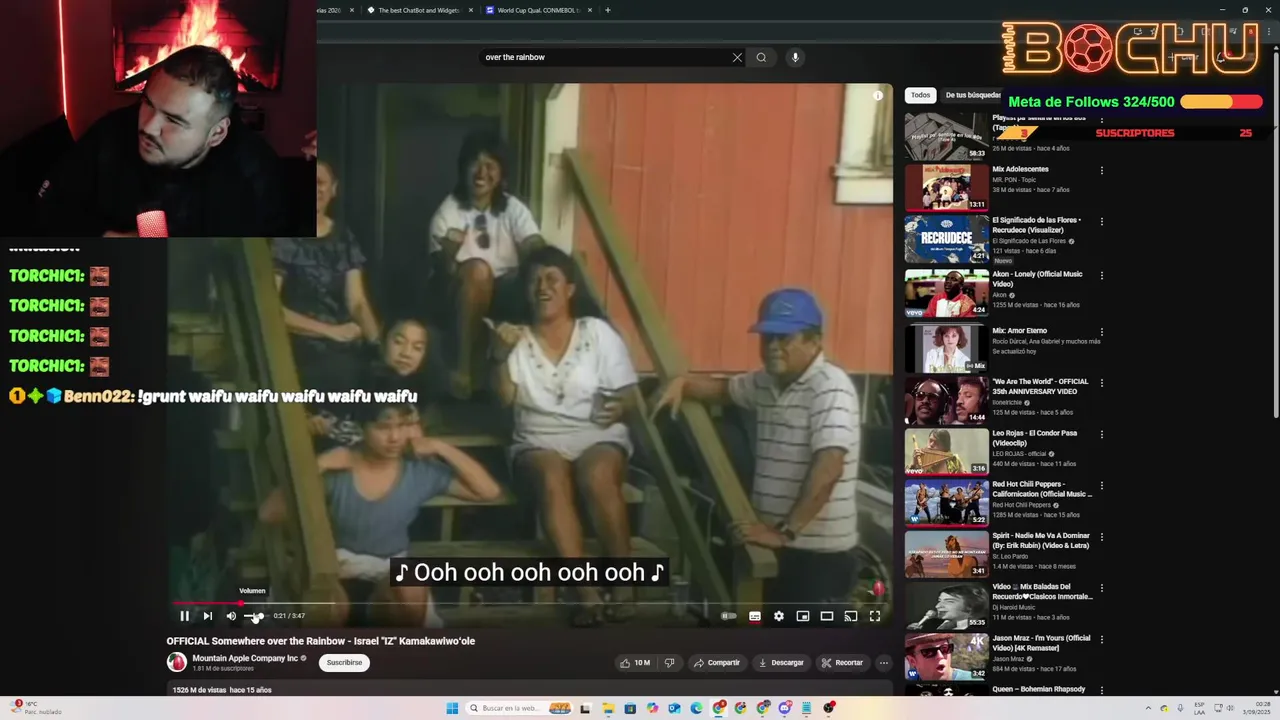Close the 'The best ChatBot and Widgets' tab
The height and width of the screenshot is (720, 1280).
(x=471, y=10)
